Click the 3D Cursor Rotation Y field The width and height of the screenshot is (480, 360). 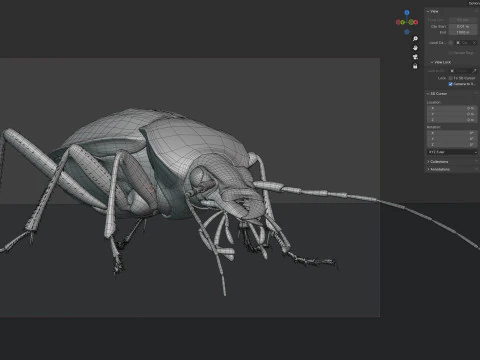click(452, 139)
